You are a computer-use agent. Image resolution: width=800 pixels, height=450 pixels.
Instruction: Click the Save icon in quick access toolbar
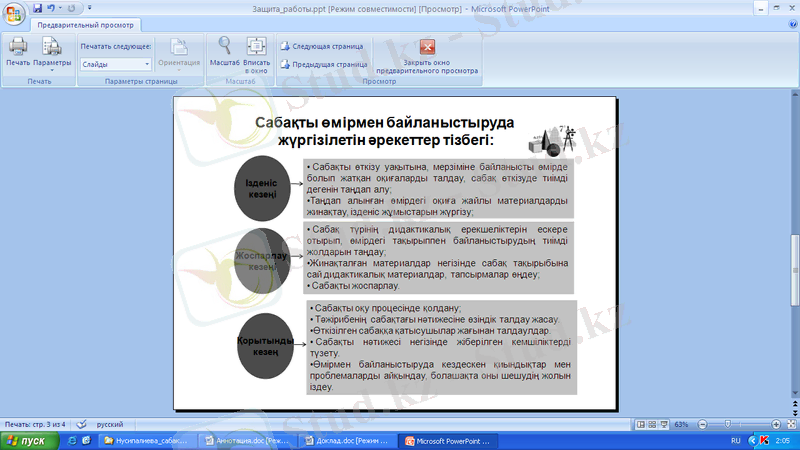(x=36, y=7)
